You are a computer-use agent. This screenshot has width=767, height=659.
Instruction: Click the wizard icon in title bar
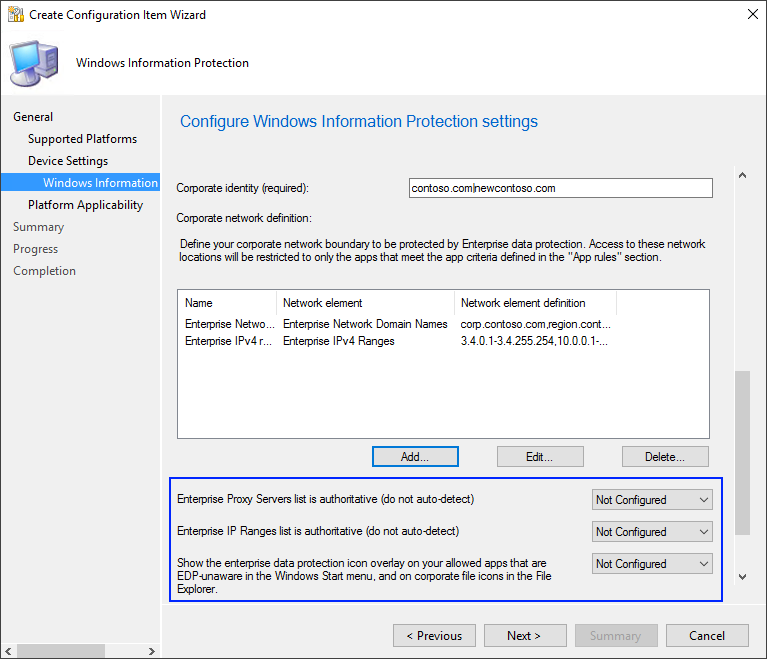15,15
